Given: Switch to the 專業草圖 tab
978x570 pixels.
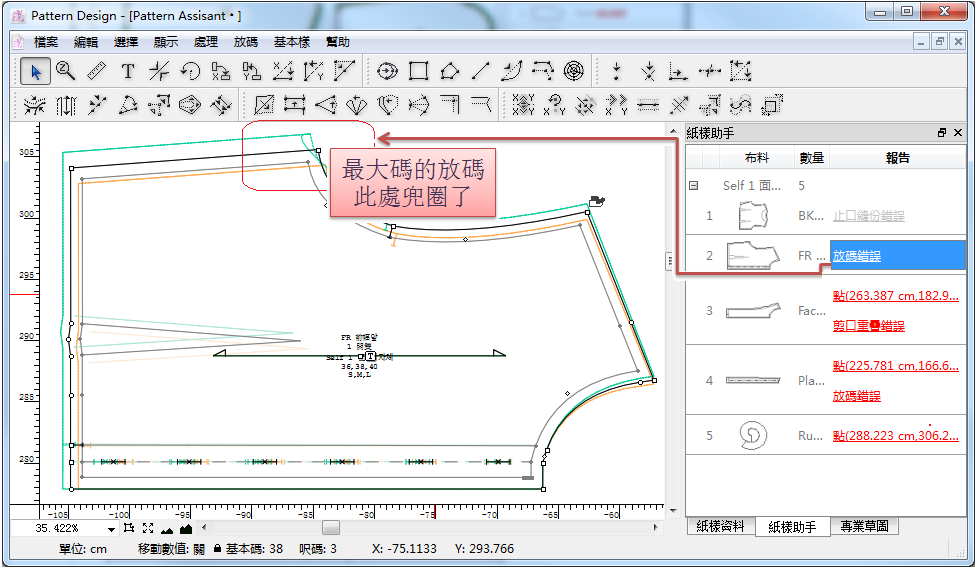Looking at the screenshot, I should 864,526.
